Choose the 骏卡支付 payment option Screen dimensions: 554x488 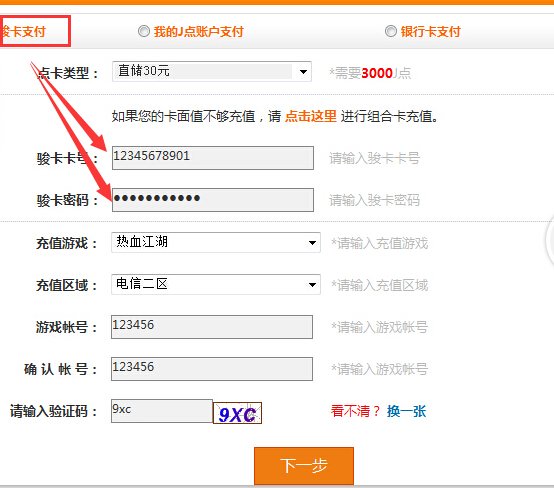coord(23,31)
